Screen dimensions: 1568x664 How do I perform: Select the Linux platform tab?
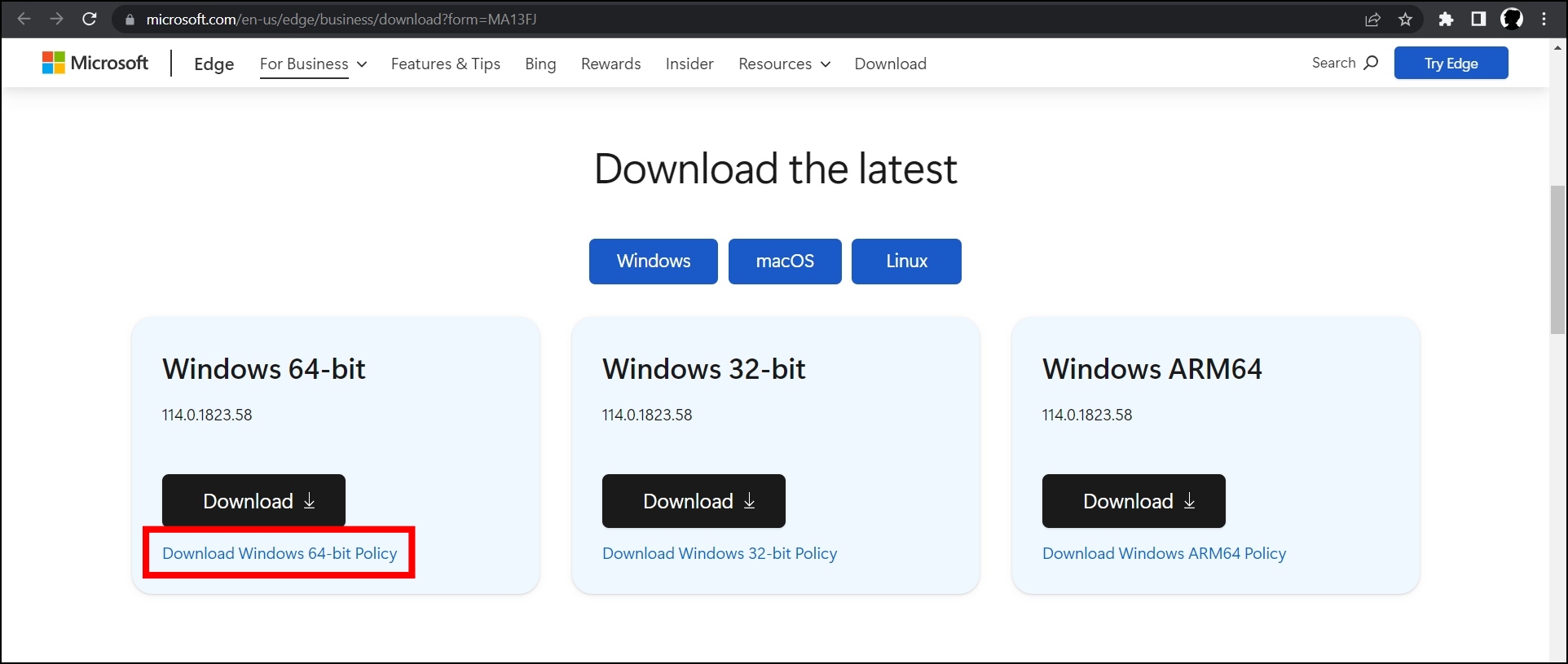(906, 262)
